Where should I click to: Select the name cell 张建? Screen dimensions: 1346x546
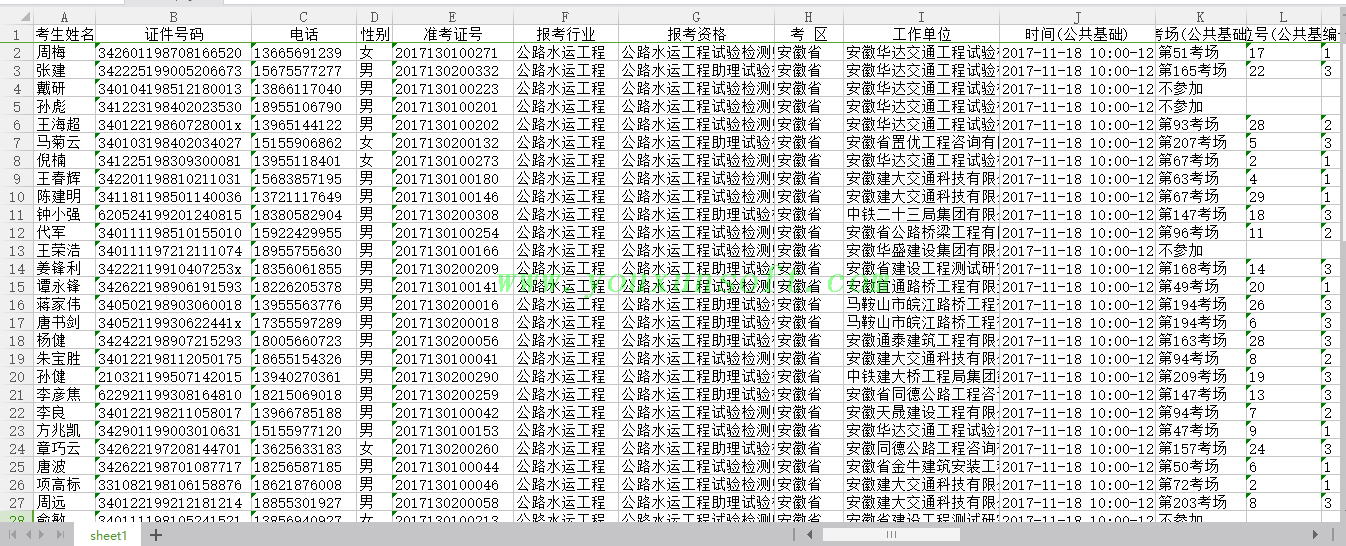[x=65, y=70]
